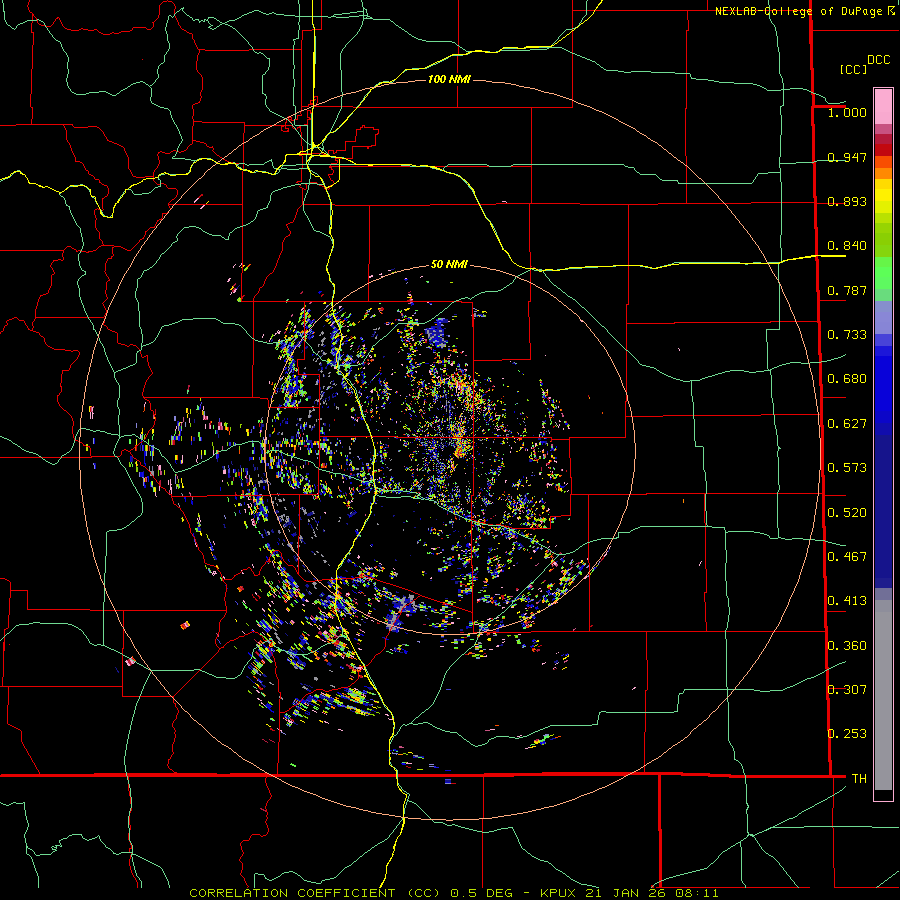The width and height of the screenshot is (900, 900).
Task: Click the 0.947 scale value
Action: pyautogui.click(x=847, y=157)
